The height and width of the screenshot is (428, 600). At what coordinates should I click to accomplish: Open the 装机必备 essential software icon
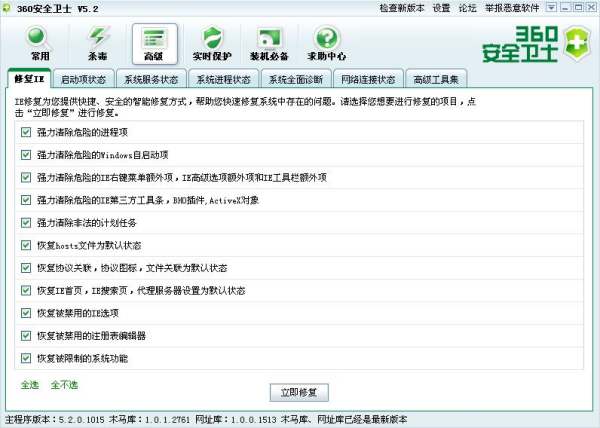[269, 43]
